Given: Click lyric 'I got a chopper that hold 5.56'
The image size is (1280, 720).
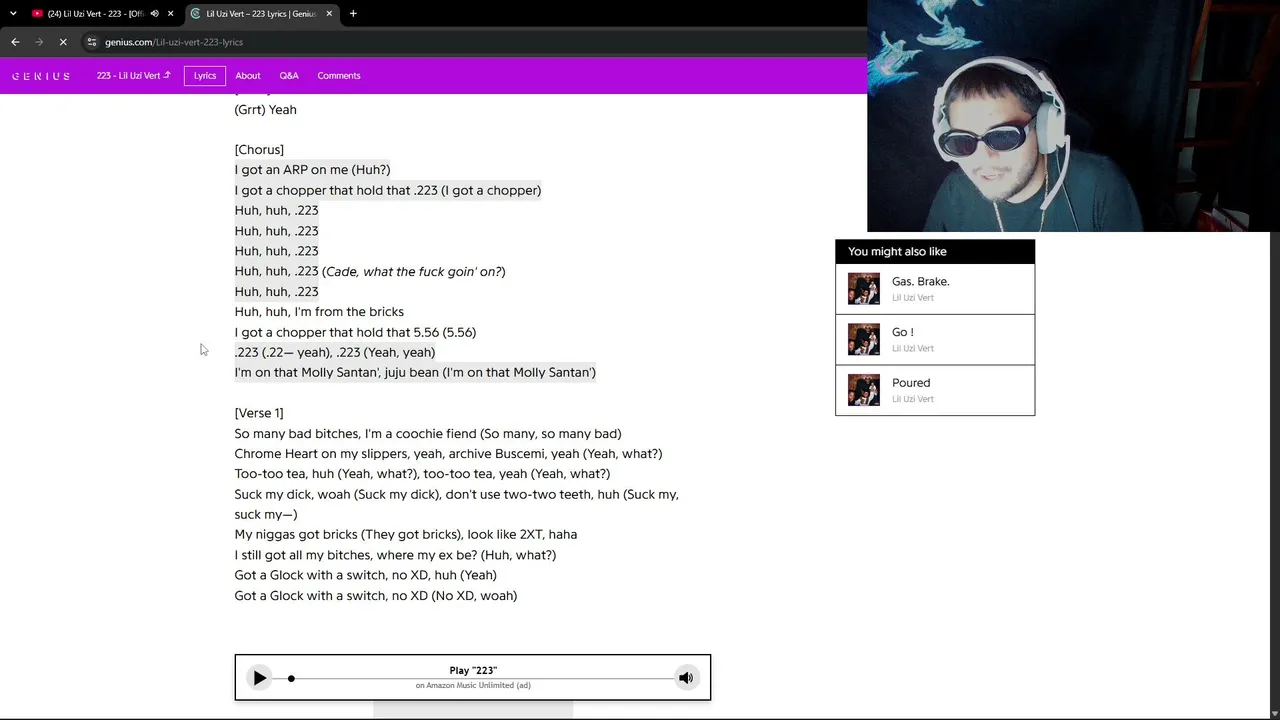Looking at the screenshot, I should point(355,332).
